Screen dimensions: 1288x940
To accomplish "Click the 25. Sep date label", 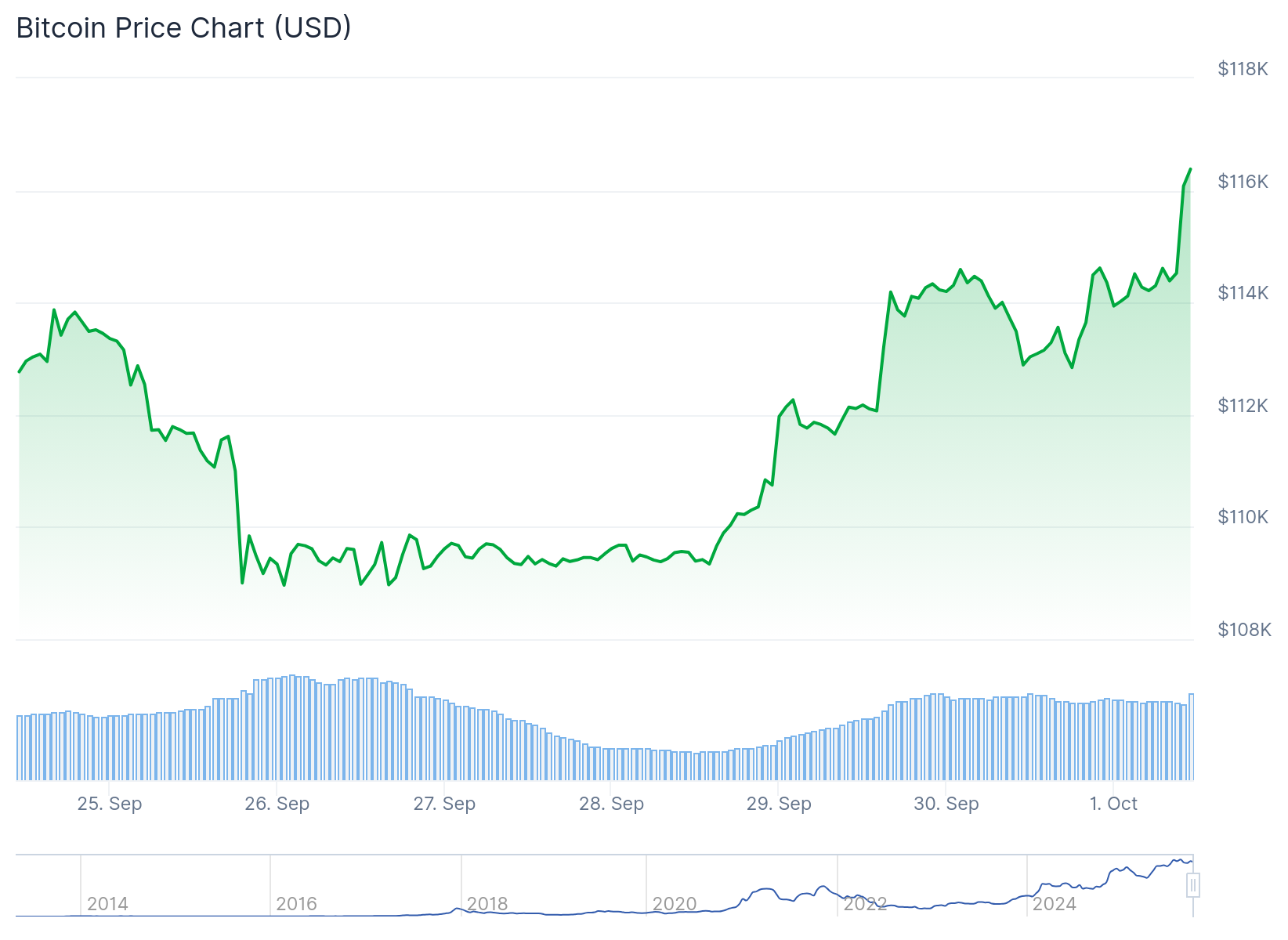I will click(x=110, y=804).
